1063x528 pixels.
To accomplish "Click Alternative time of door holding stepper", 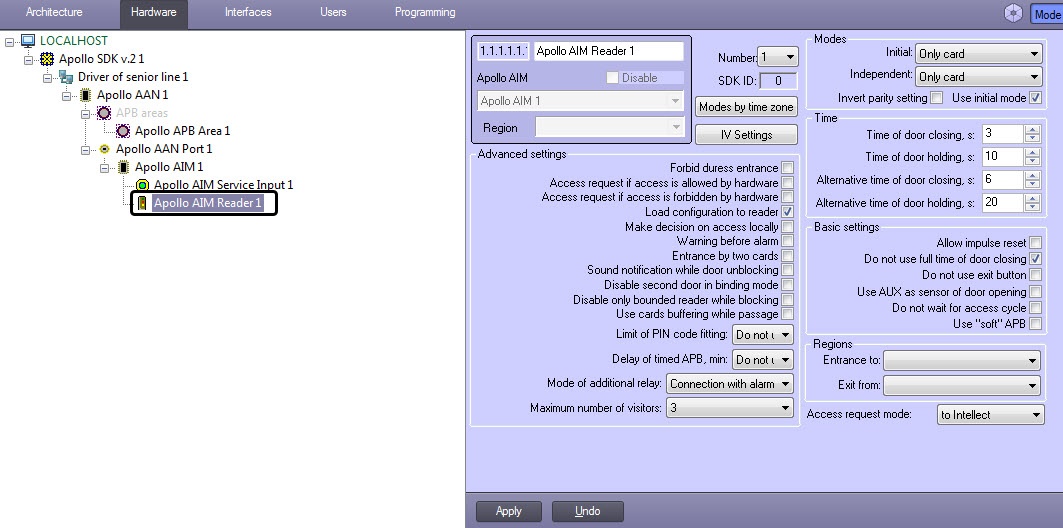I will [x=1032, y=203].
